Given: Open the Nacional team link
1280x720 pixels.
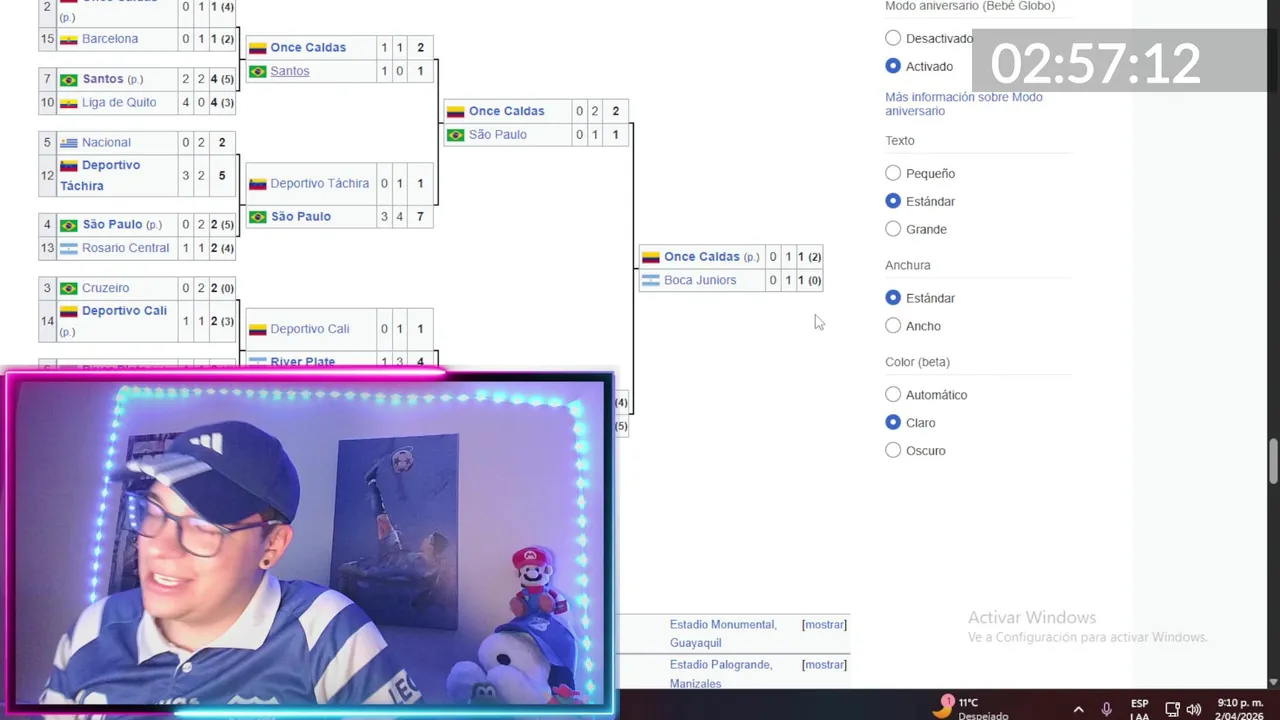Looking at the screenshot, I should [106, 143].
